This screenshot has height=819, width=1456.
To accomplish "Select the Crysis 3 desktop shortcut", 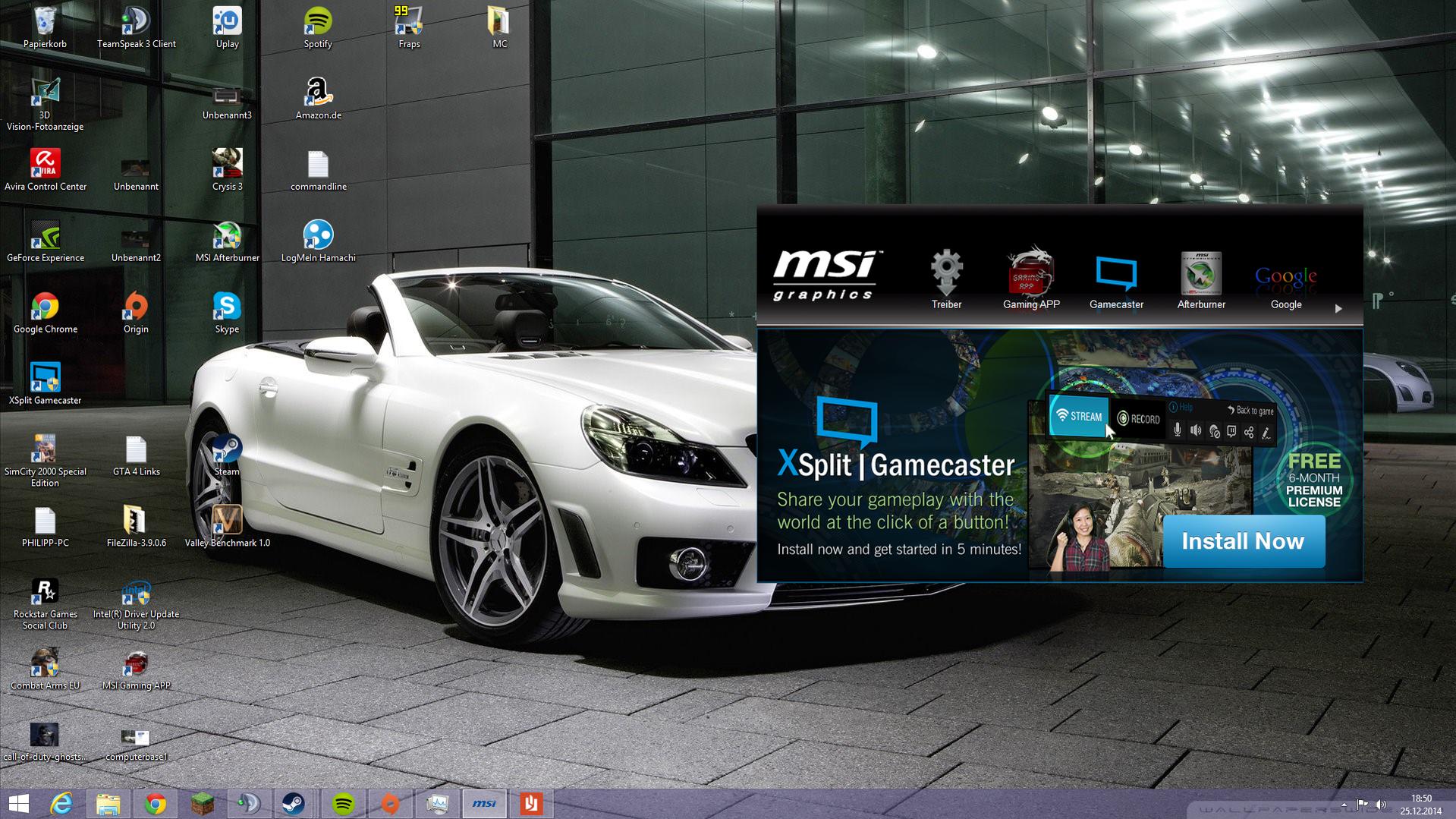I will click(227, 170).
